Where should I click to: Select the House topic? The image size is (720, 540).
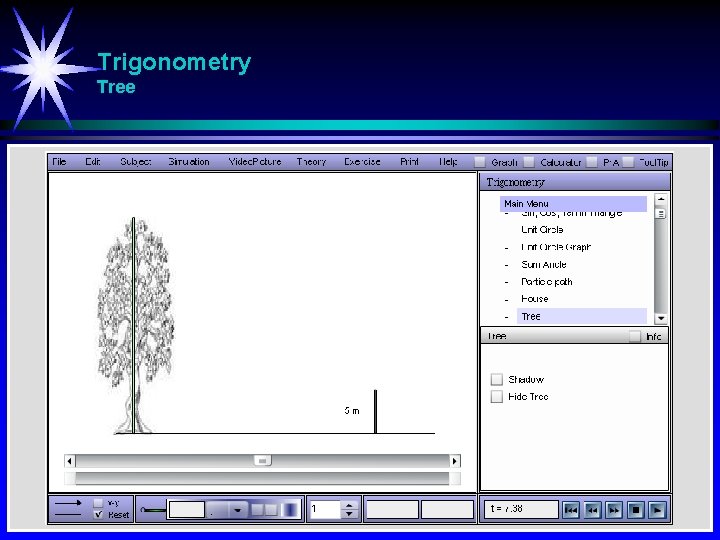[534, 299]
